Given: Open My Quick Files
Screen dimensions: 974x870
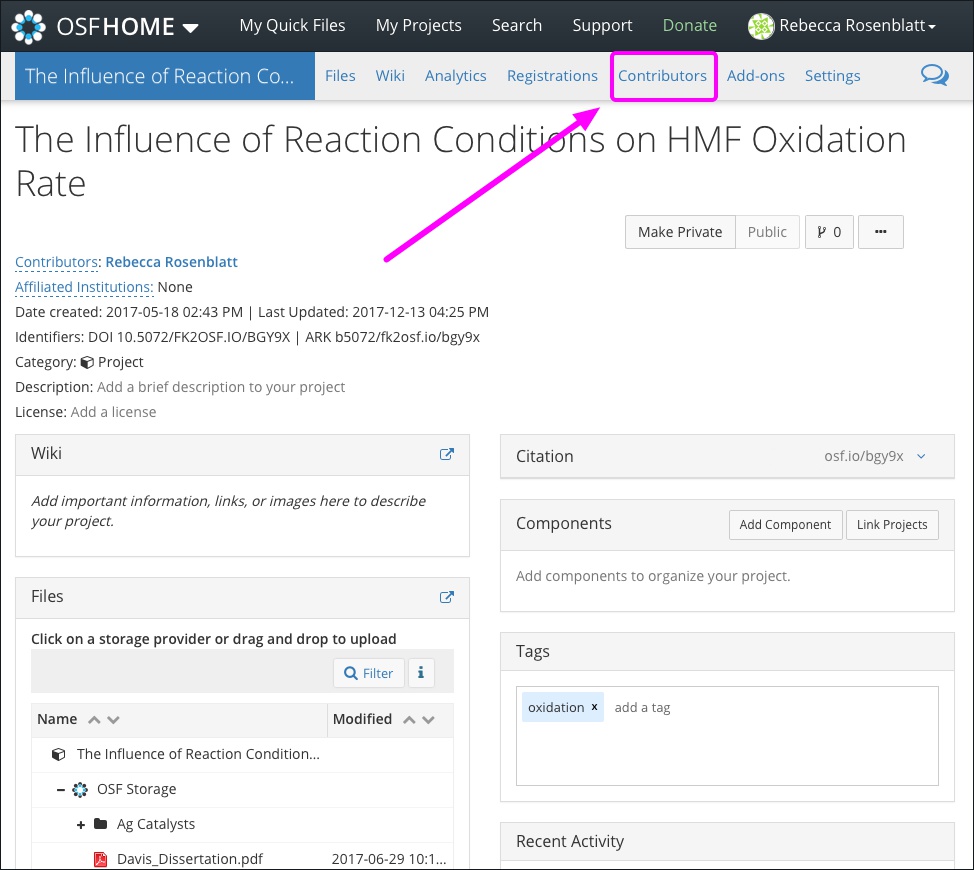Looking at the screenshot, I should pos(292,25).
